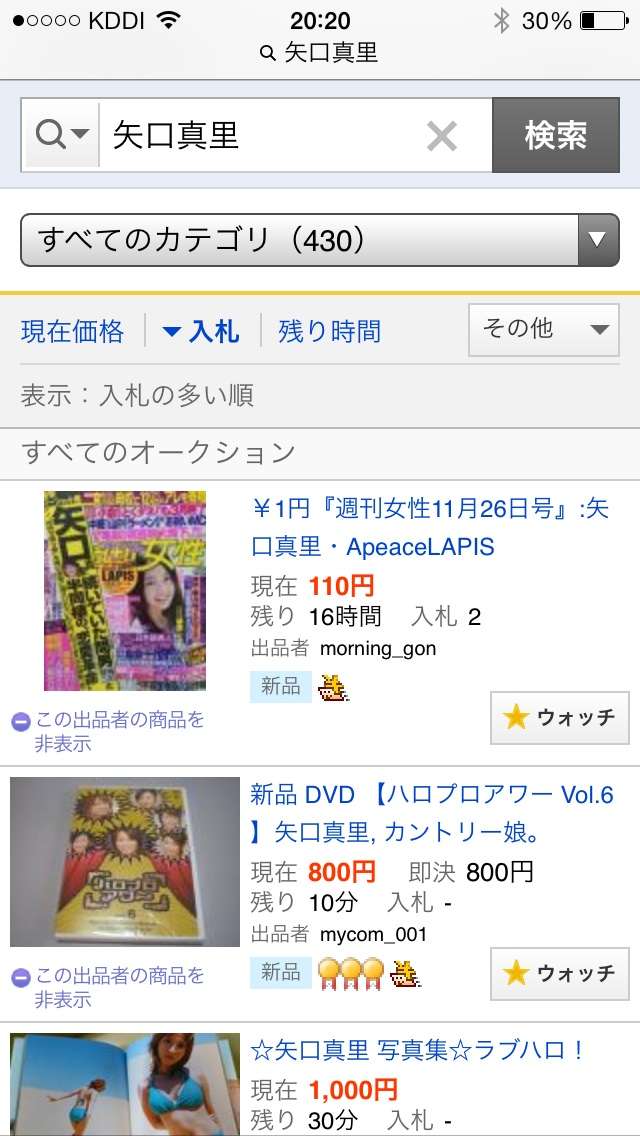Tap the 新品 badge on the DVD listing

click(x=280, y=972)
